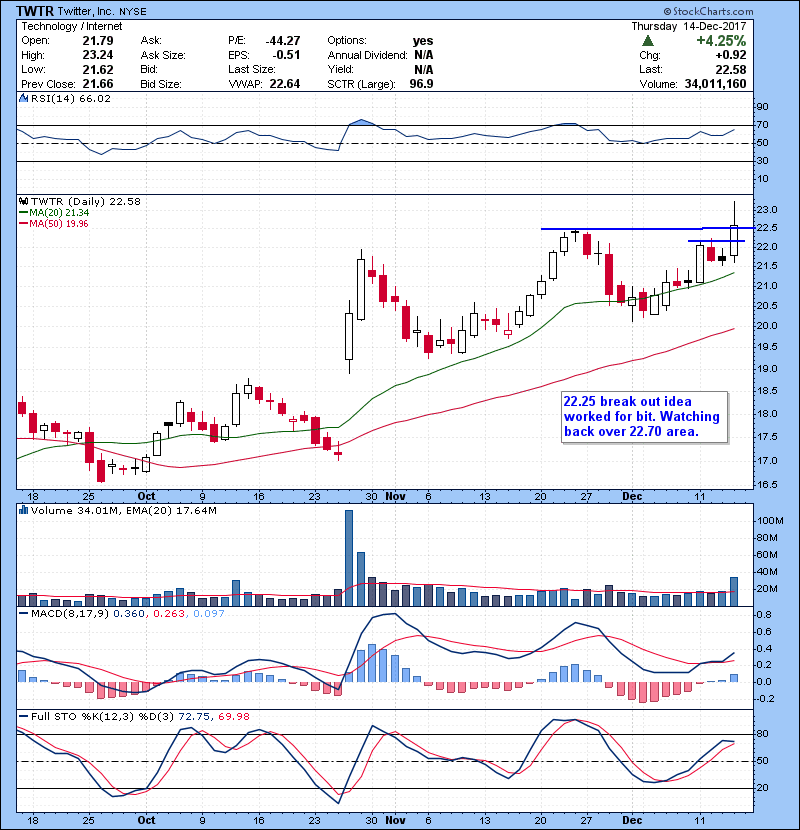Select the Open value 21.79
The image size is (800, 830).
(x=98, y=41)
